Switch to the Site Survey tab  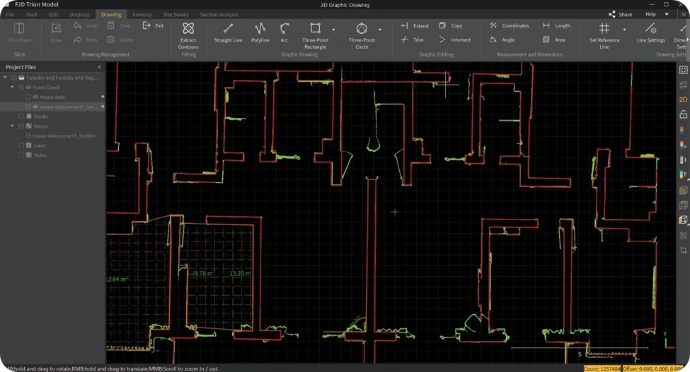(x=176, y=14)
